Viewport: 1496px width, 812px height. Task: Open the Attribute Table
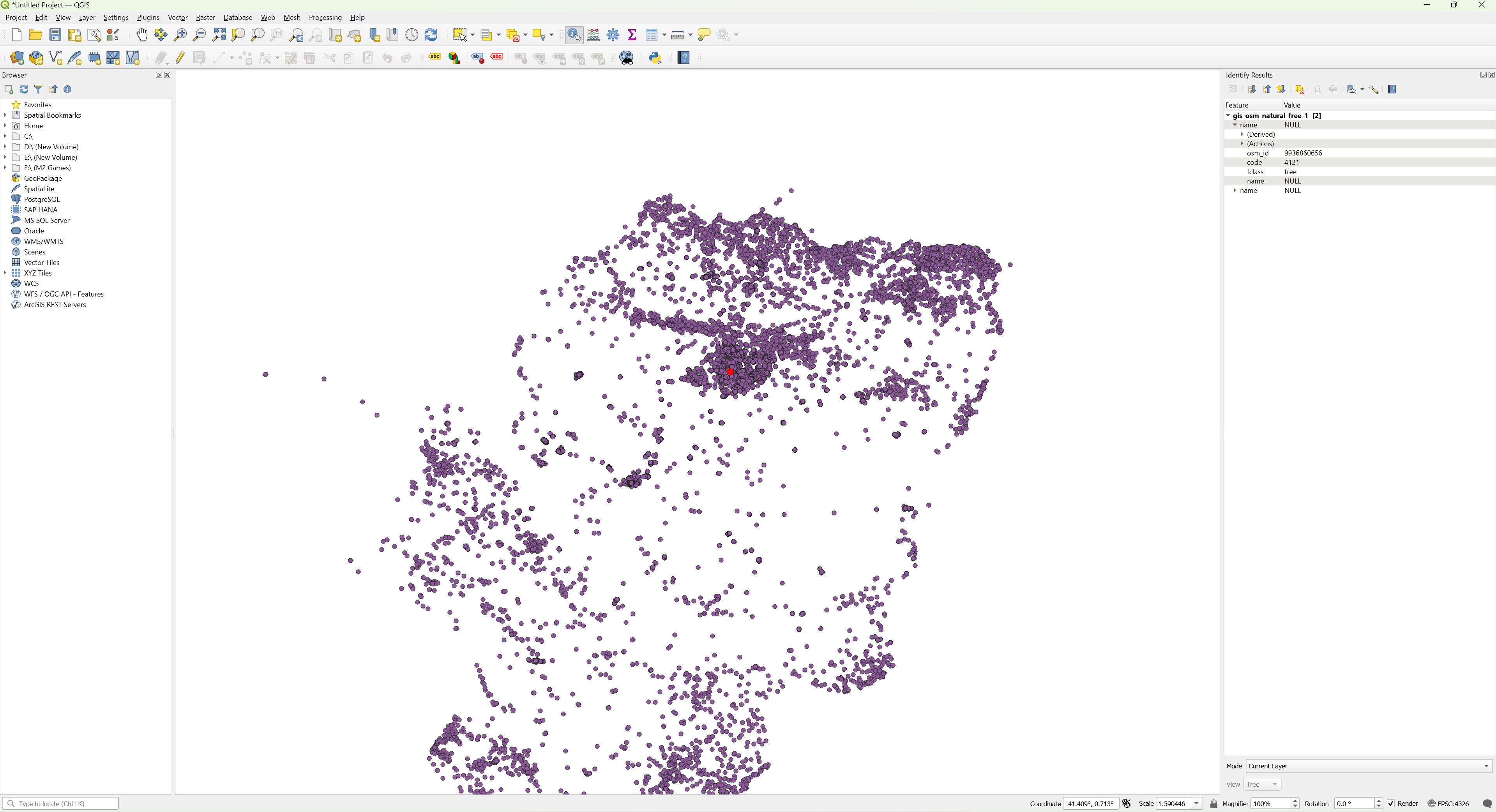tap(652, 35)
